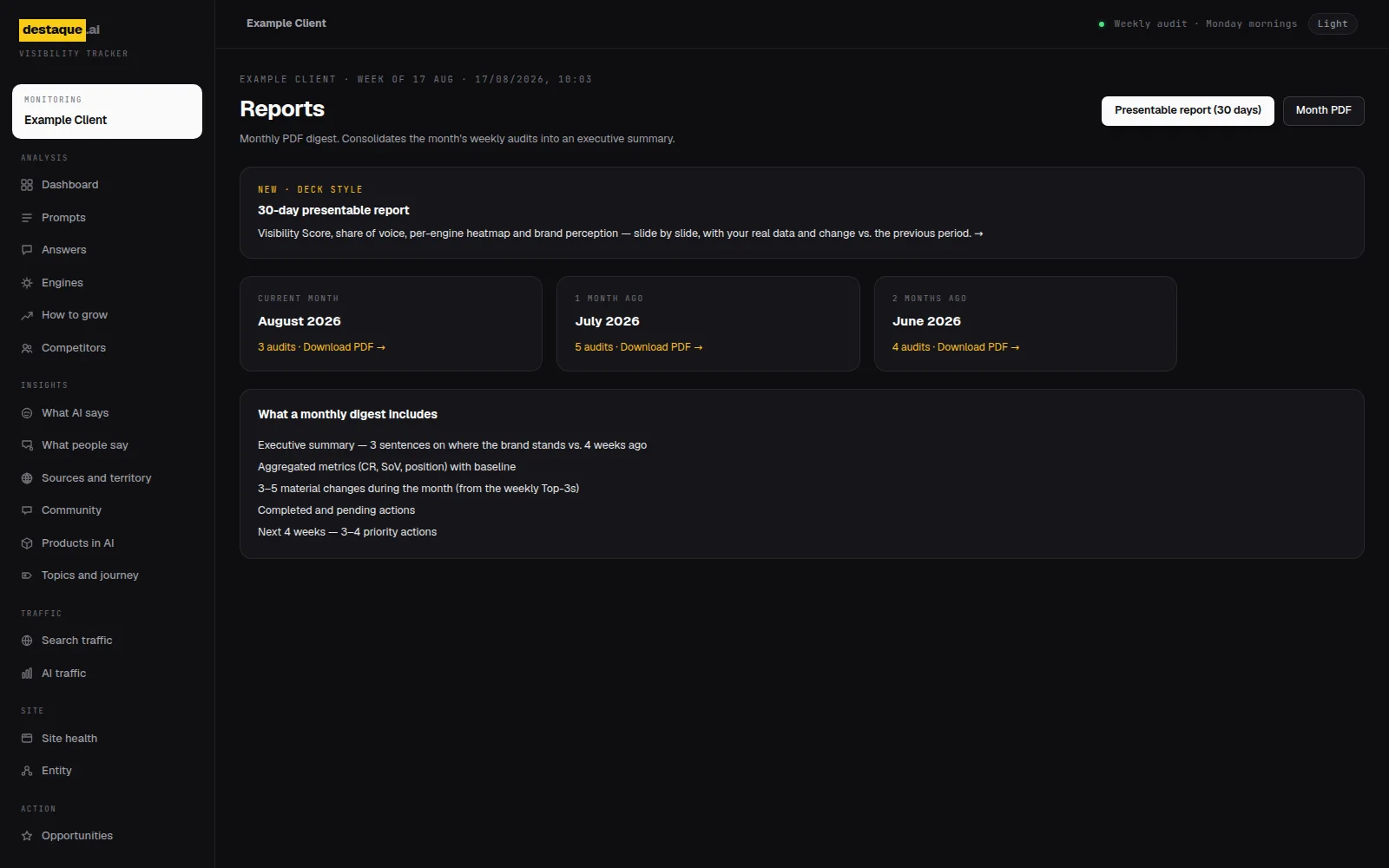The image size is (1389, 868).
Task: Click the Competitors people icon
Action: [27, 348]
